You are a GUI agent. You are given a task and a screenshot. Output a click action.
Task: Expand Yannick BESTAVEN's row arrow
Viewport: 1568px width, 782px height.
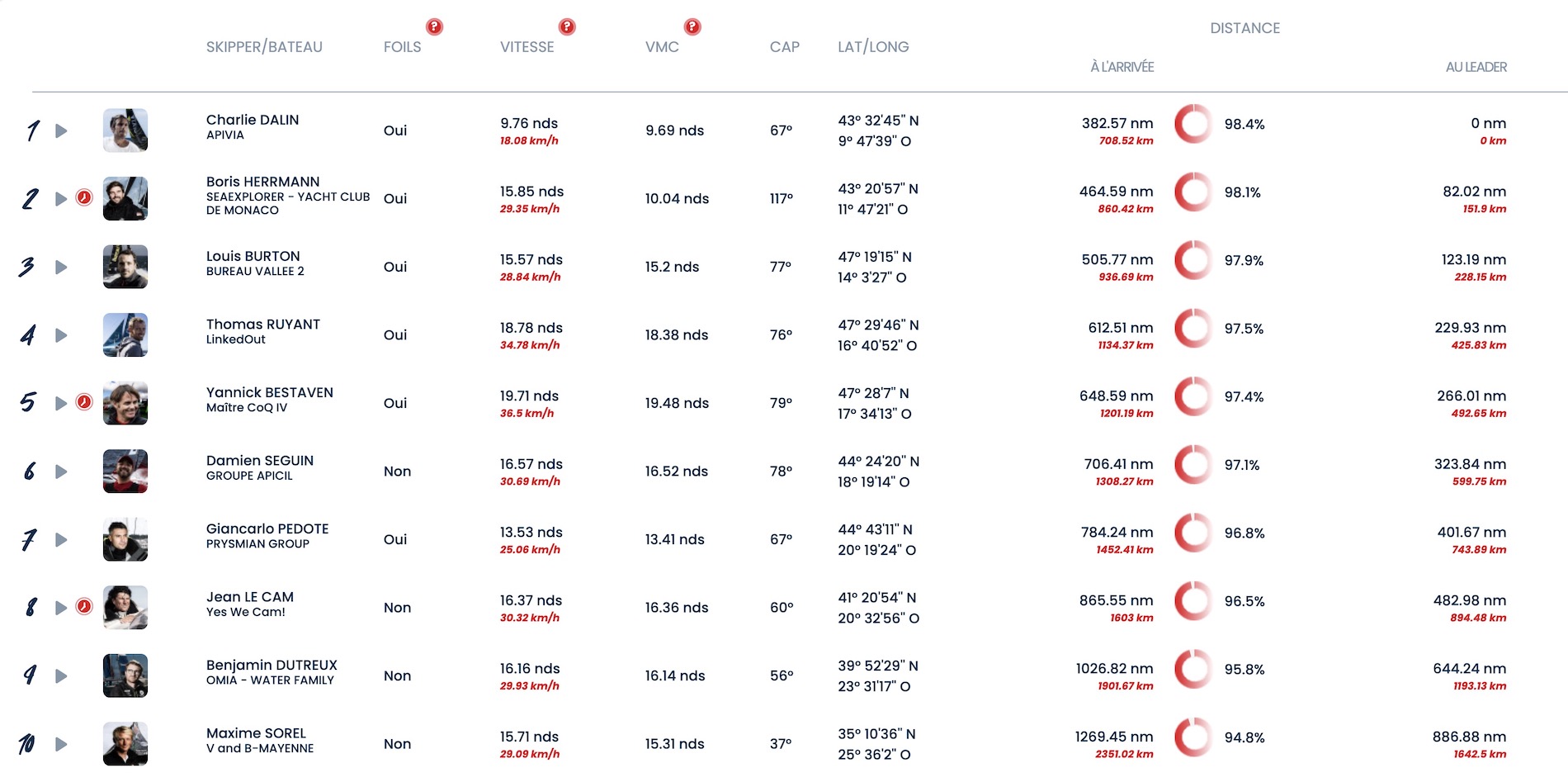coord(61,403)
